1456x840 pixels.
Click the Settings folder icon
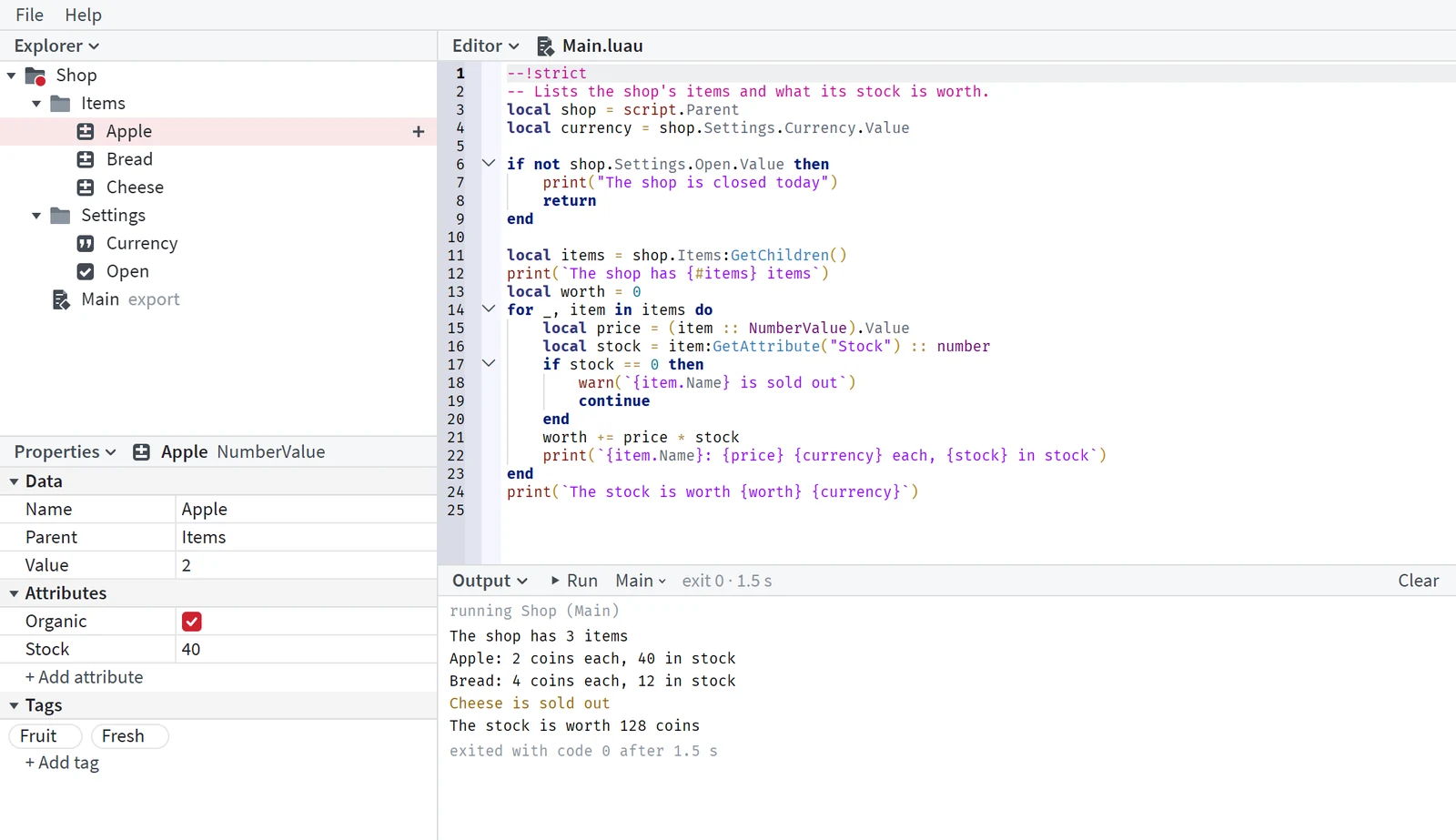point(60,216)
